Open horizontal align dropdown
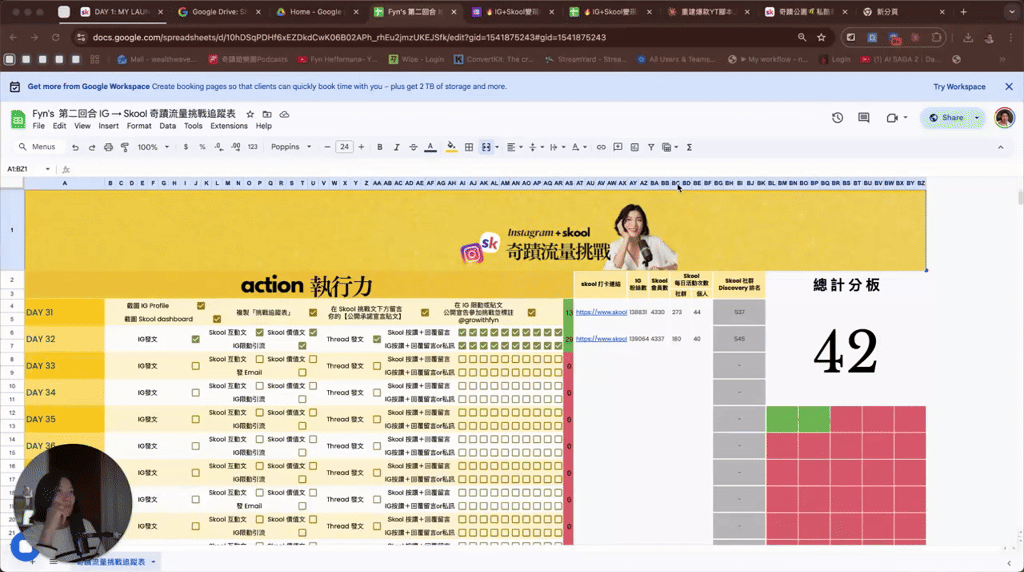Image resolution: width=1024 pixels, height=572 pixels. point(515,148)
